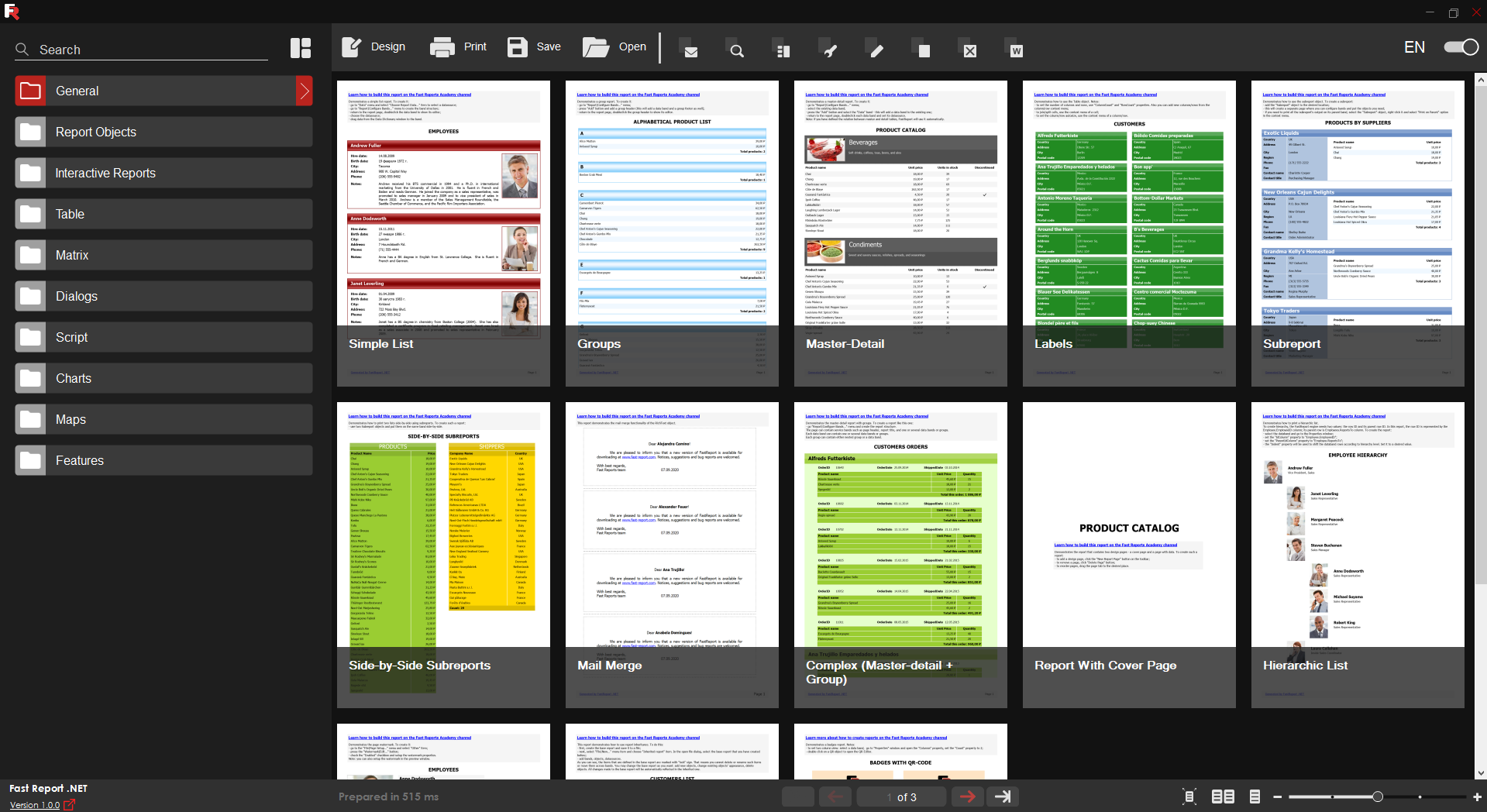Toggle the theme switch next to EN
This screenshot has width=1487, height=812.
pos(1461,47)
